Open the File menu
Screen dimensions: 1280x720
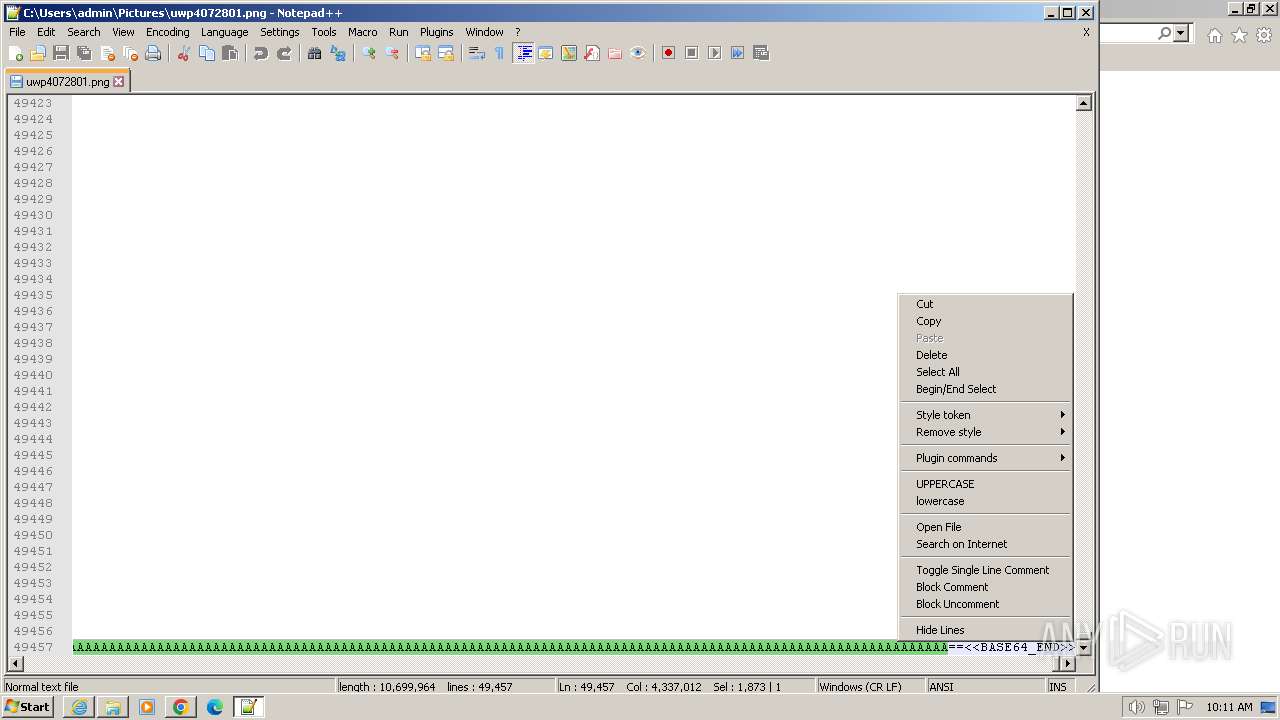[x=17, y=32]
